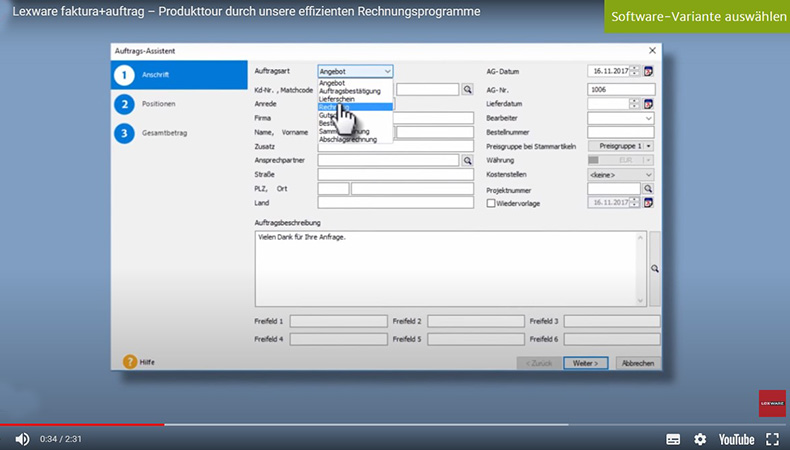
Task: Open the Währung EUR dropdown
Action: (x=648, y=160)
